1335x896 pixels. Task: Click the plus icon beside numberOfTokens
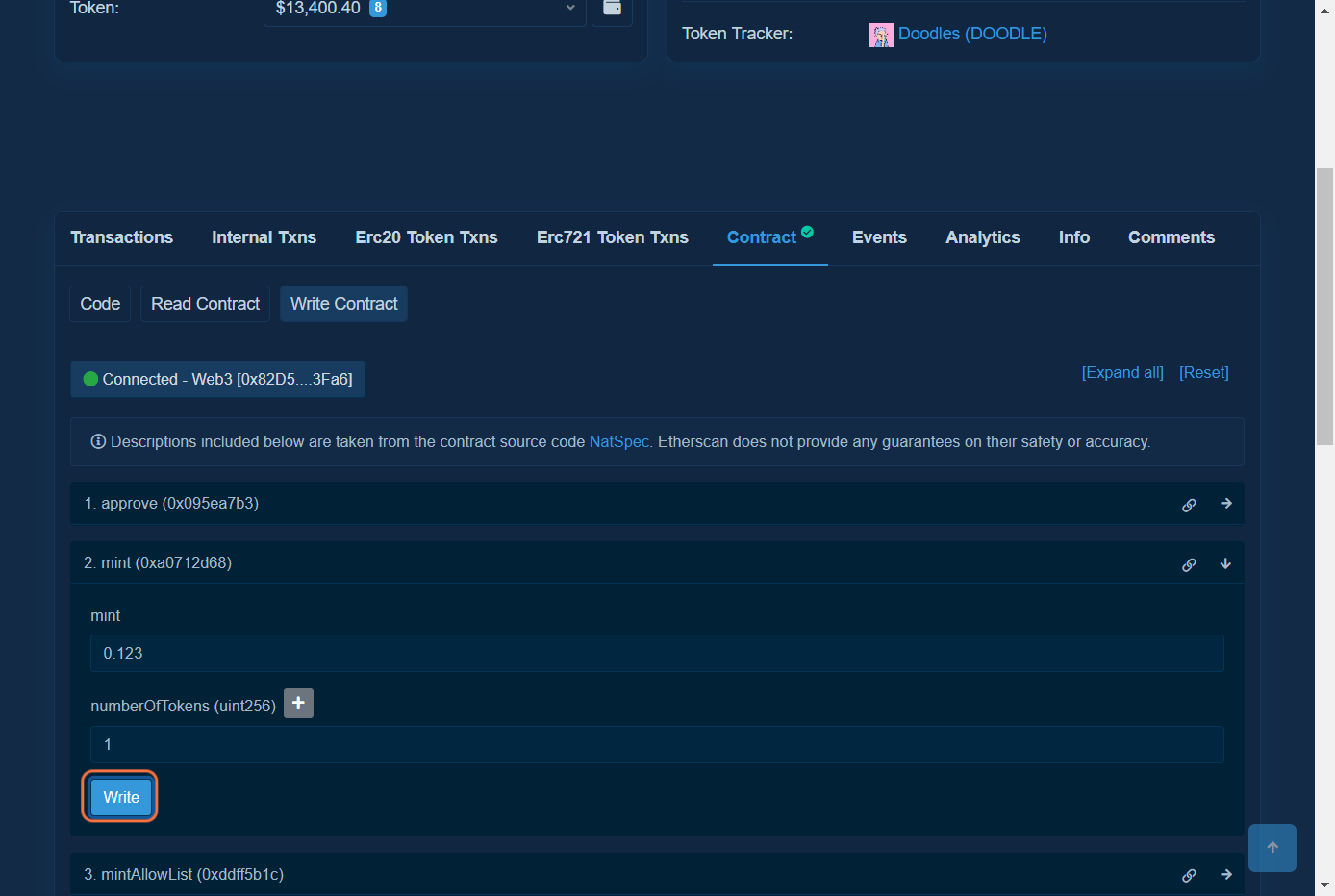pyautogui.click(x=298, y=704)
